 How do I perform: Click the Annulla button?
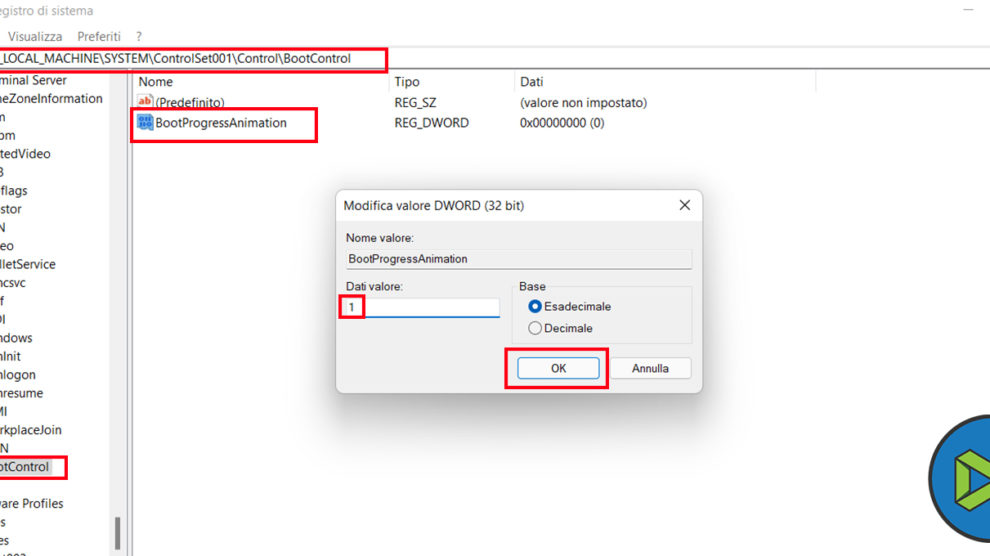pos(650,368)
